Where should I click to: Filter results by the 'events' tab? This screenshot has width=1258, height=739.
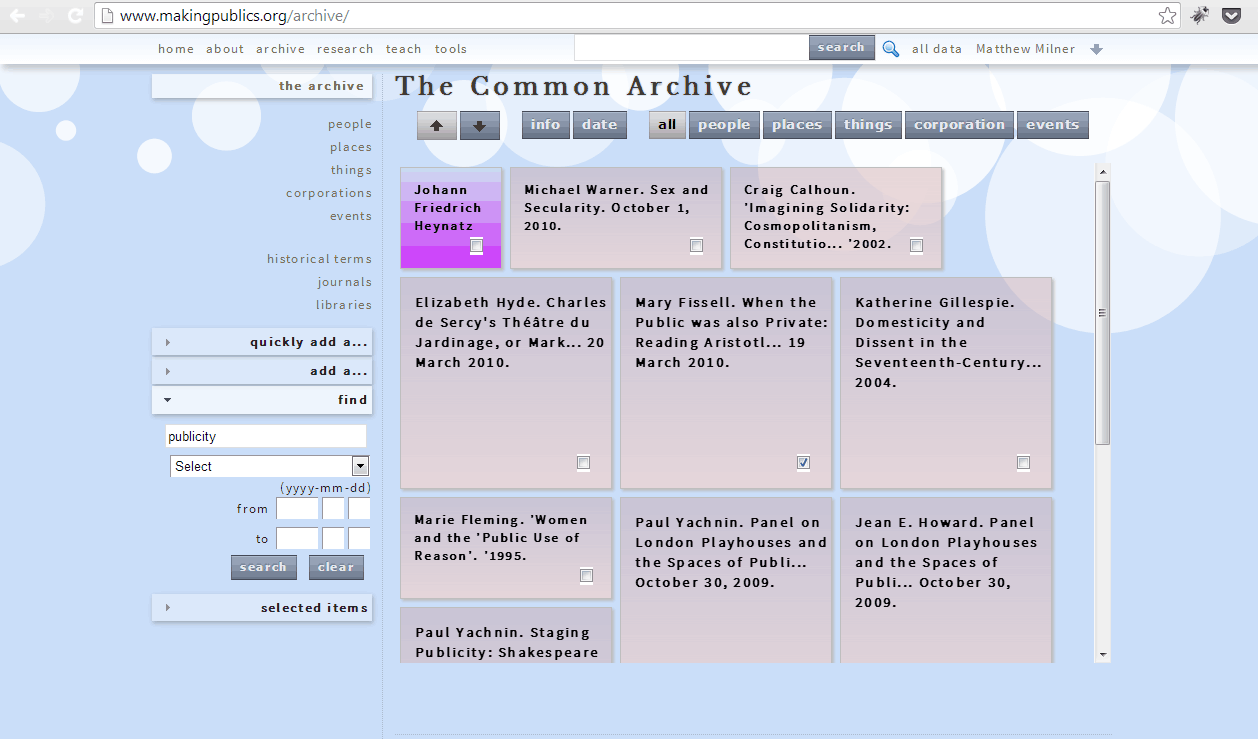(1052, 125)
